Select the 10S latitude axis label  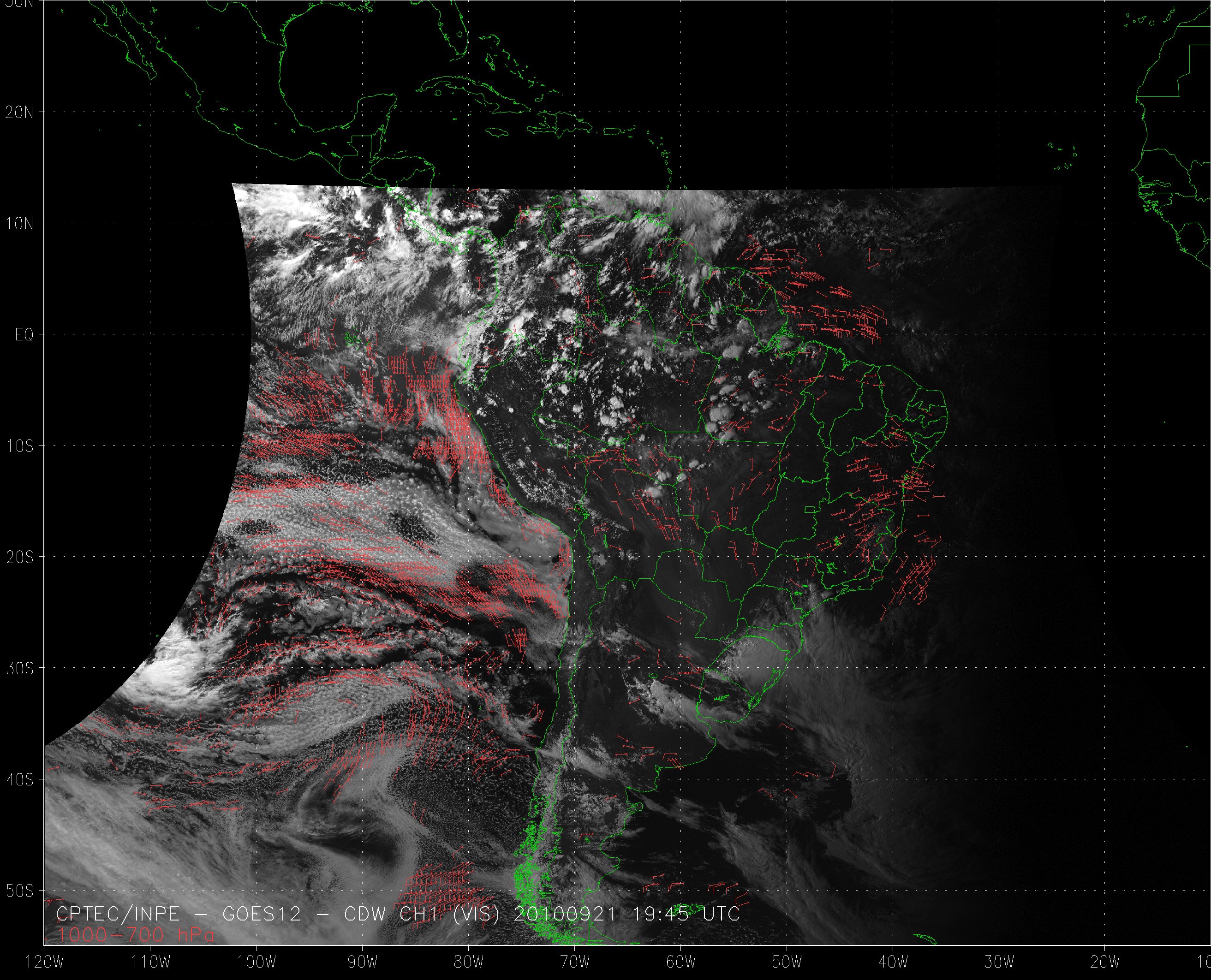pyautogui.click(x=20, y=446)
